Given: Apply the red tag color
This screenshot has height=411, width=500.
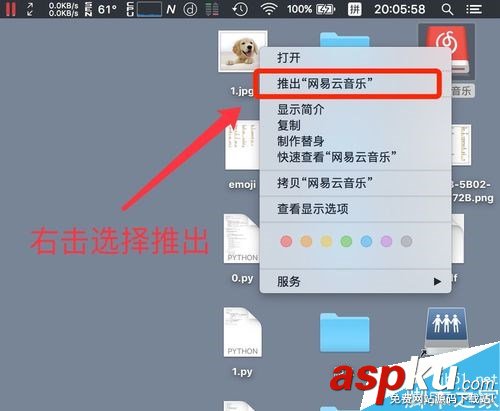Looking at the screenshot, I should click(x=286, y=241).
